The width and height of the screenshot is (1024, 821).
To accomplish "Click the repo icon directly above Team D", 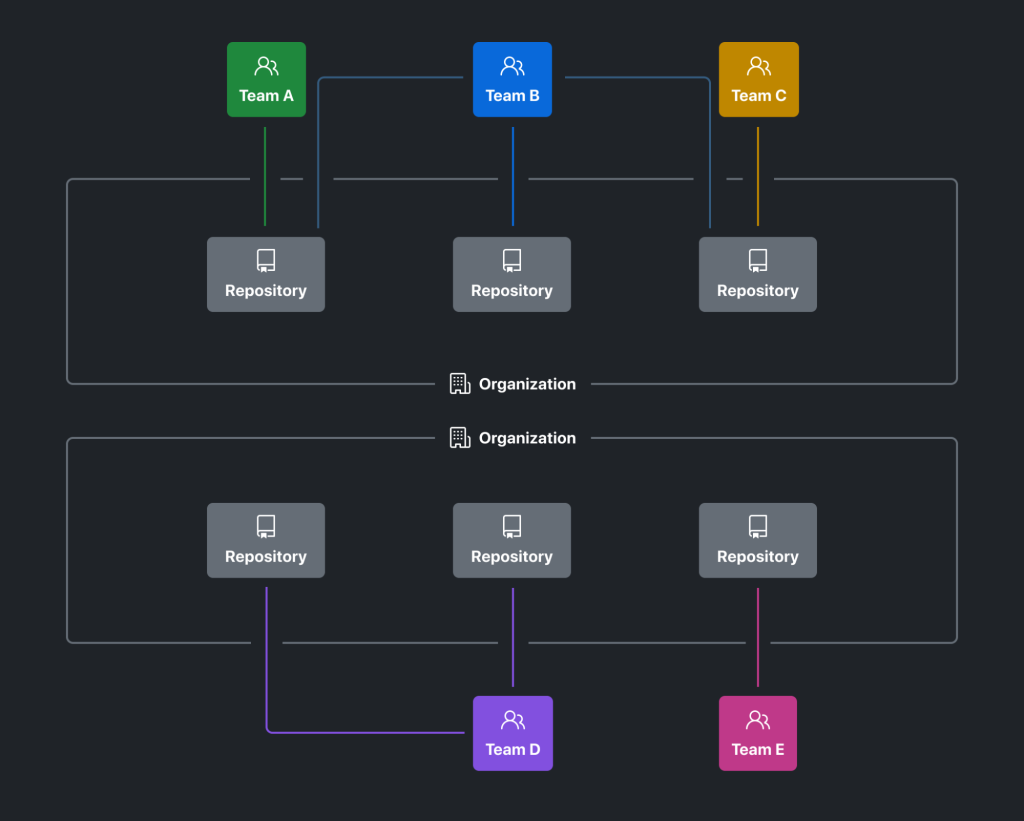I will pos(512,527).
